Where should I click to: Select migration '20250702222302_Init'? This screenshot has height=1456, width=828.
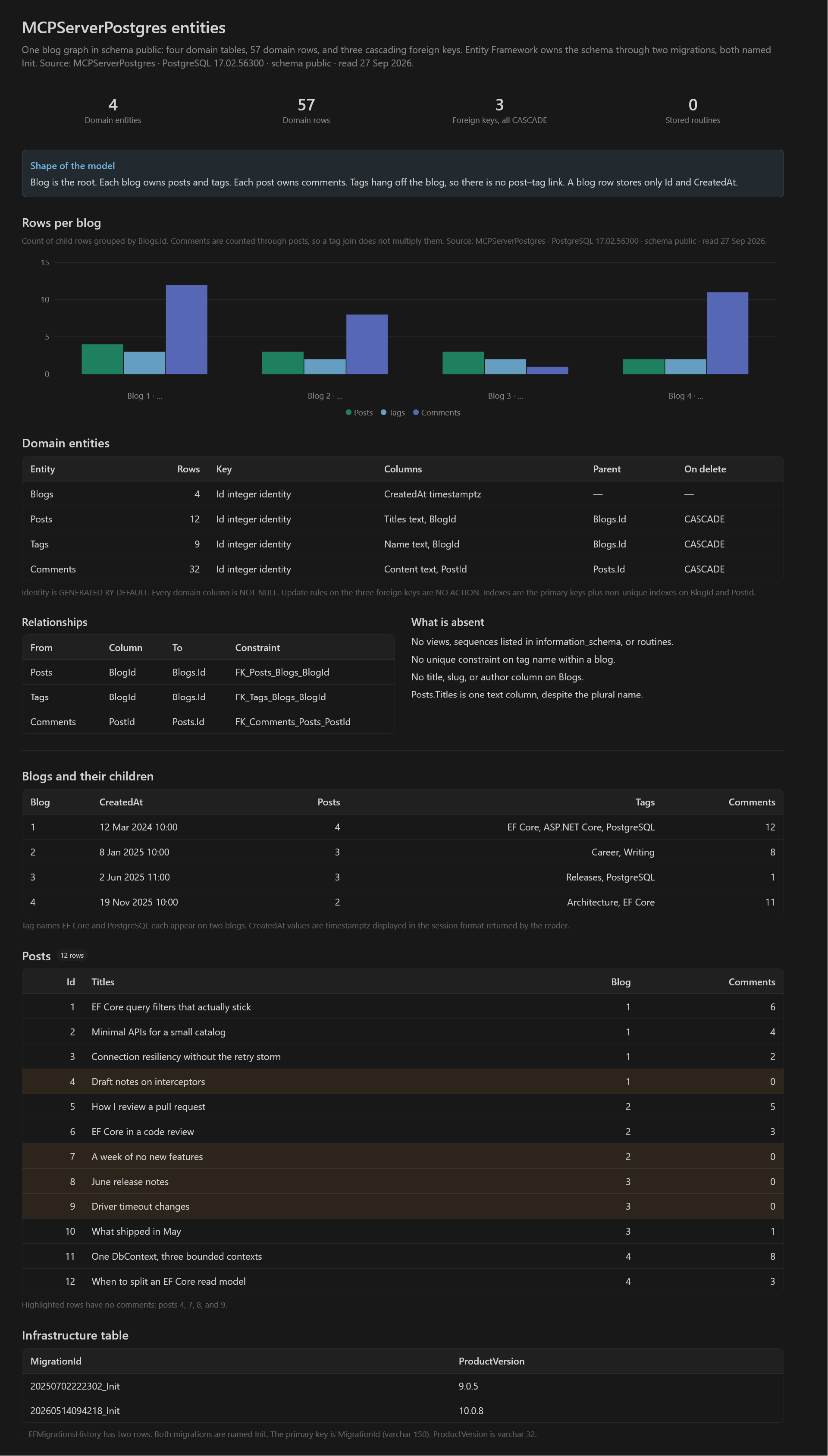click(x=75, y=1387)
